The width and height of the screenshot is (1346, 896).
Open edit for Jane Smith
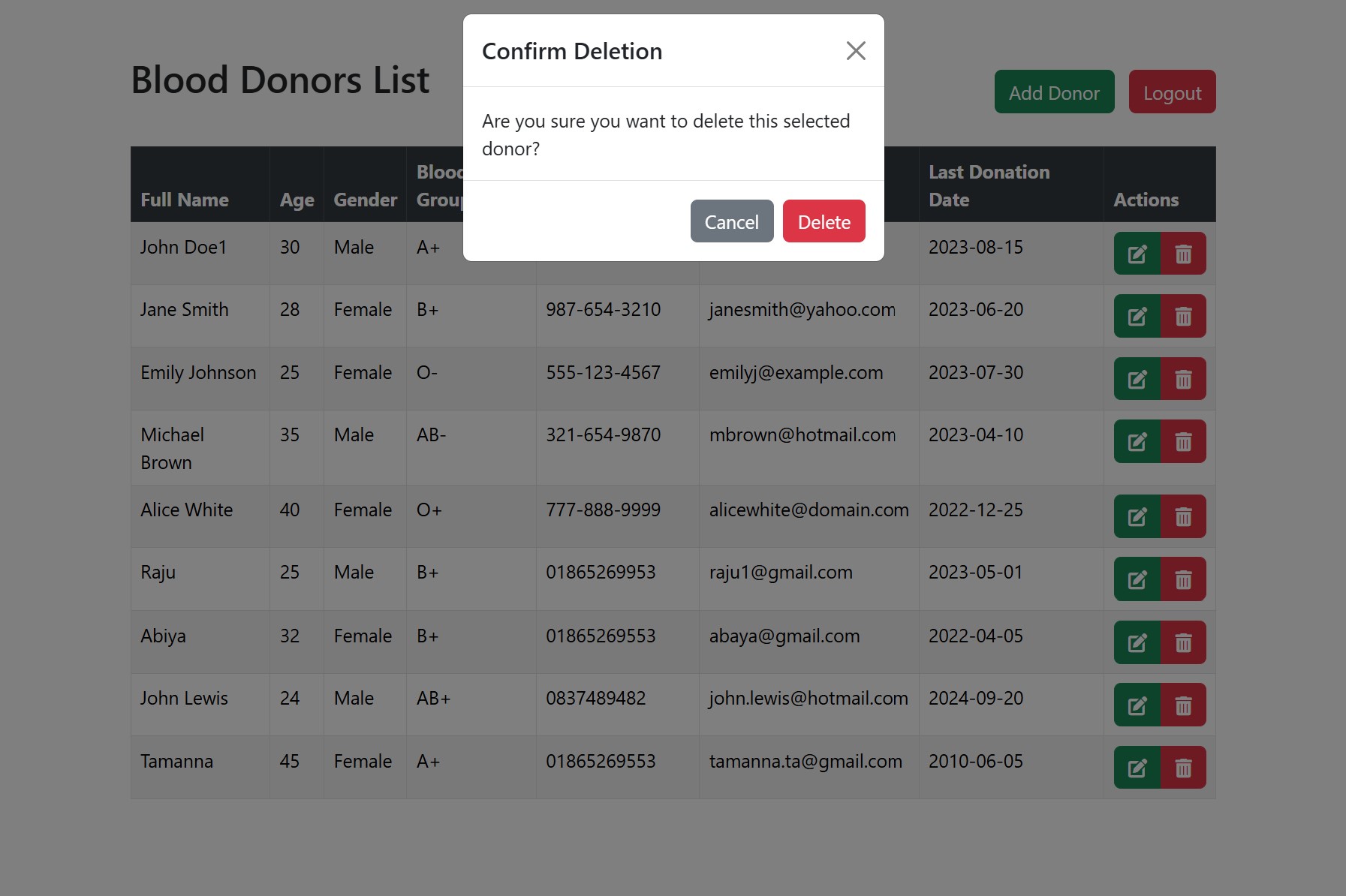pos(1137,316)
